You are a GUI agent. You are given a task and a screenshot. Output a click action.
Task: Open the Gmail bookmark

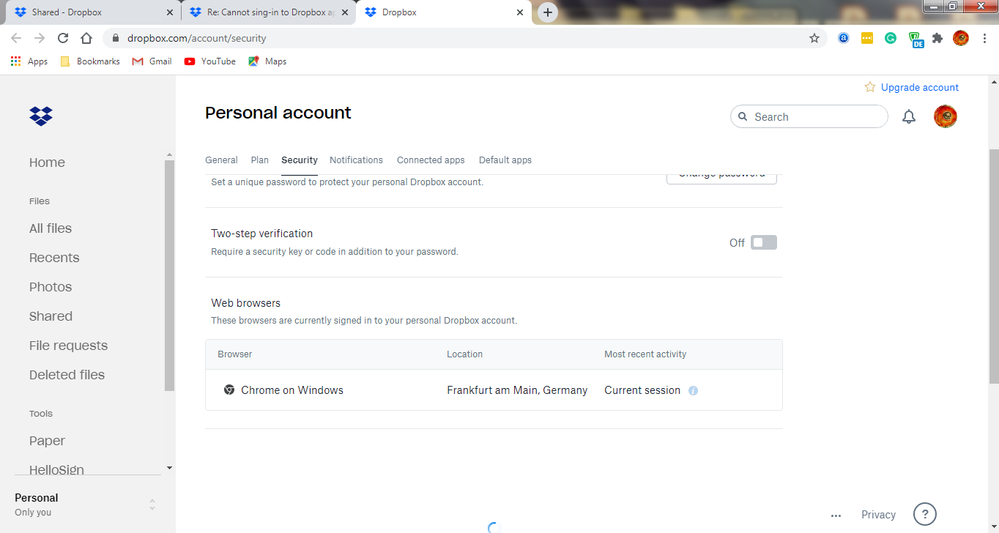[152, 61]
